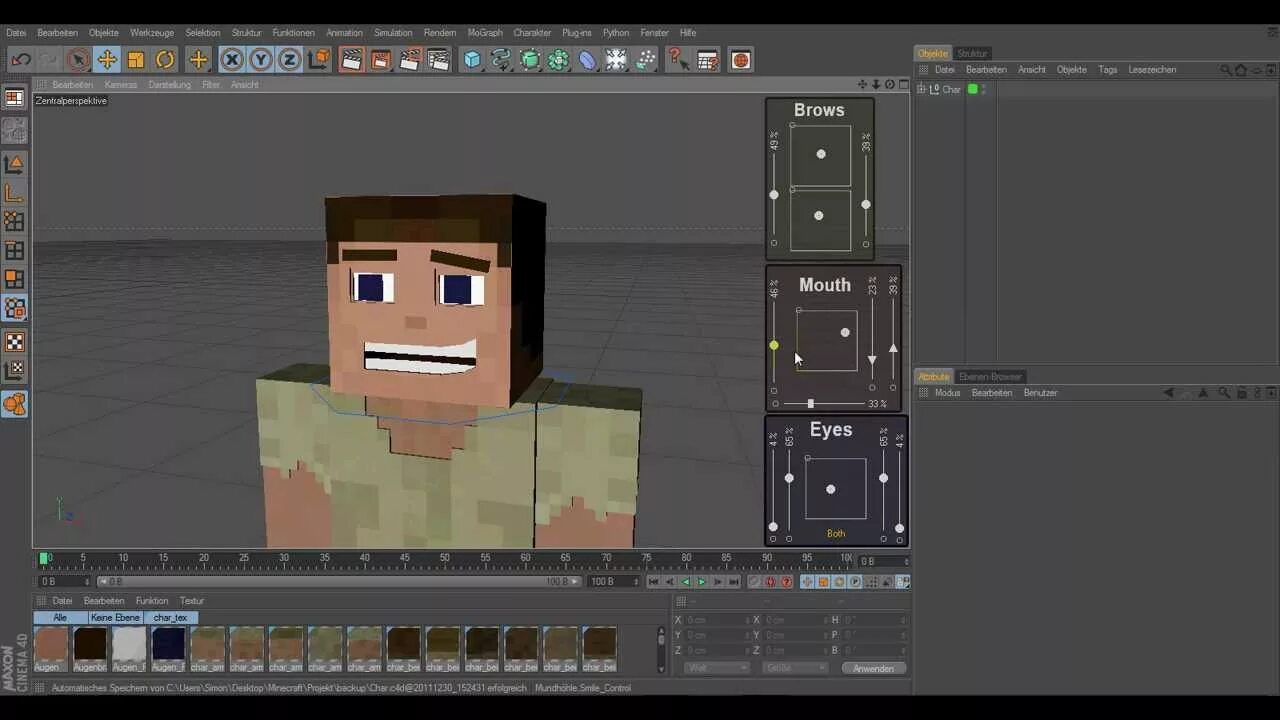Open the Größe size dropdown
This screenshot has height=720, width=1280.
795,668
